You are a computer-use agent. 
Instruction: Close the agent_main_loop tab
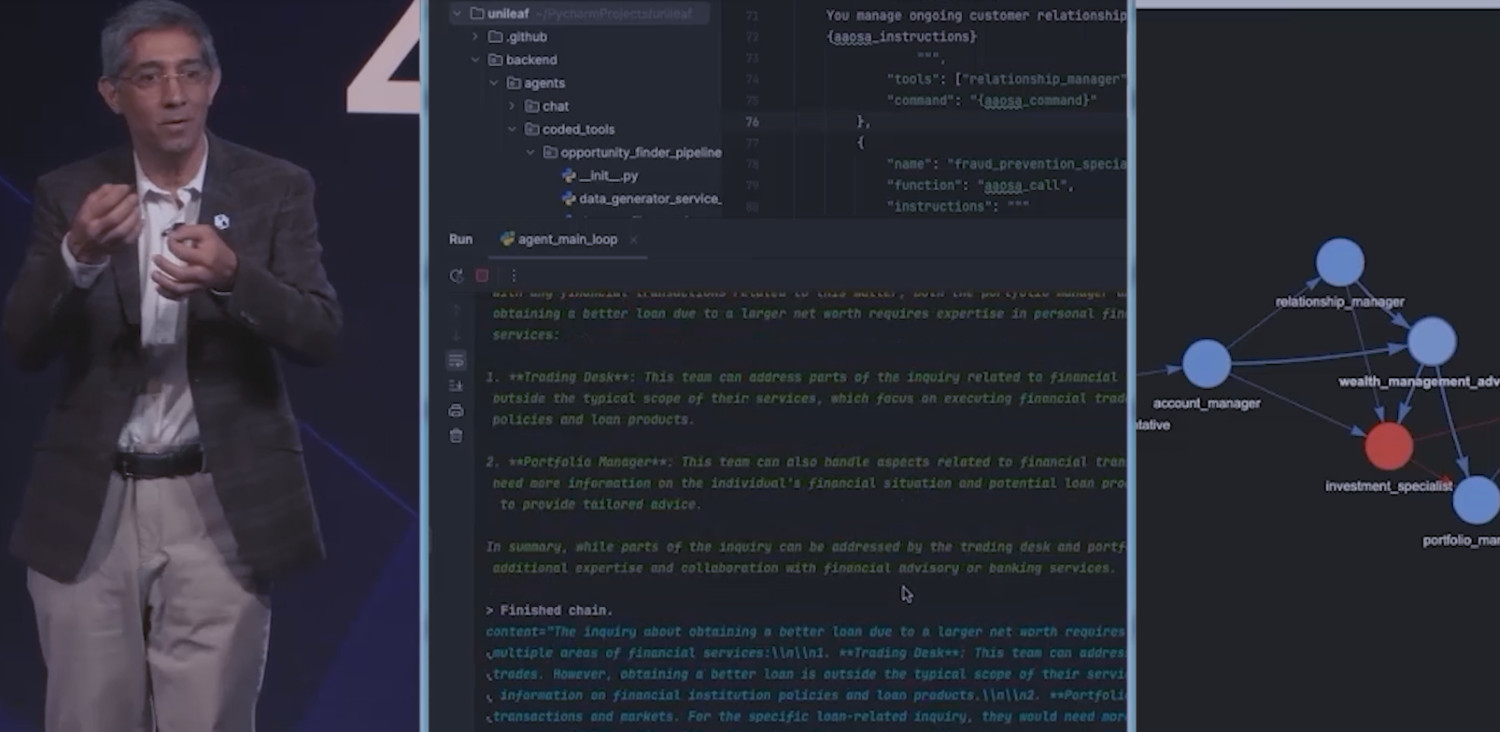click(x=633, y=240)
